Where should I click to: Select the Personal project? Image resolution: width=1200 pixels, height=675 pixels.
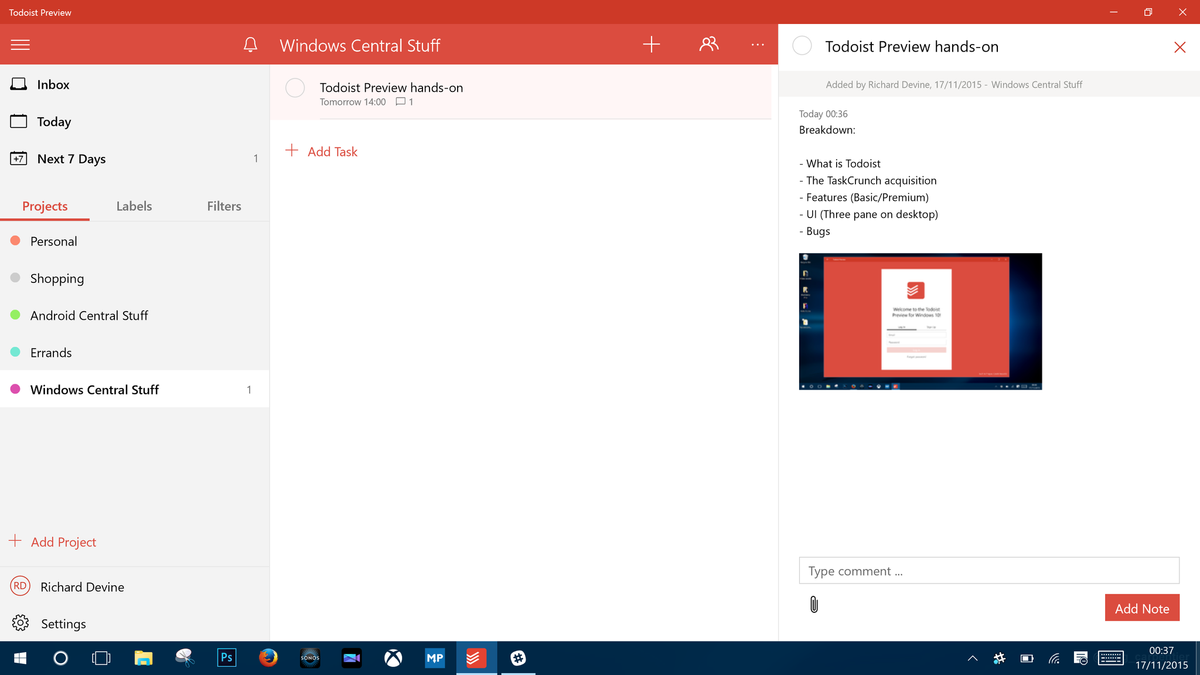coord(134,241)
